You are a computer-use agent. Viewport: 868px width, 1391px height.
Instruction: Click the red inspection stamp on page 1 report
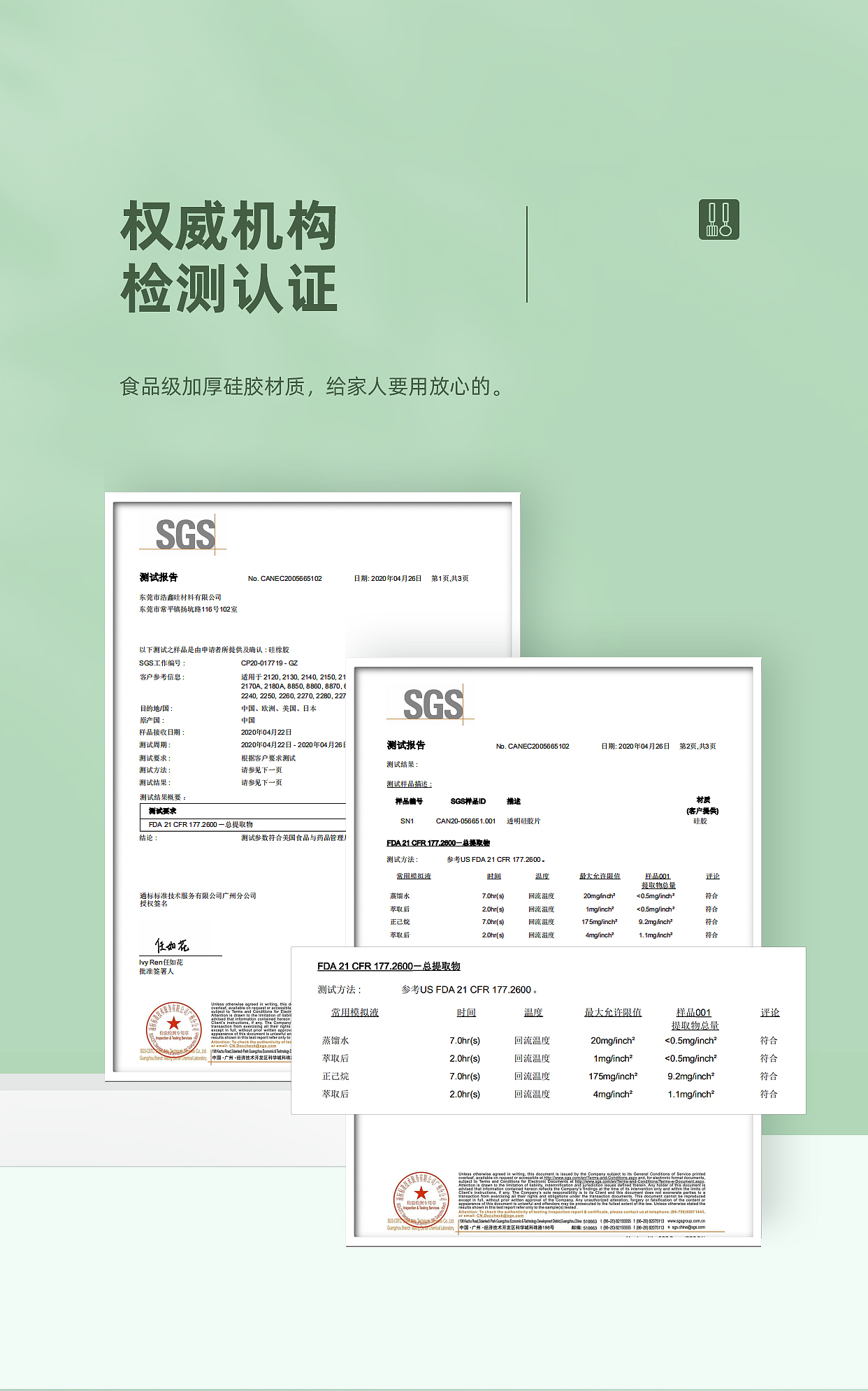pos(174,1030)
